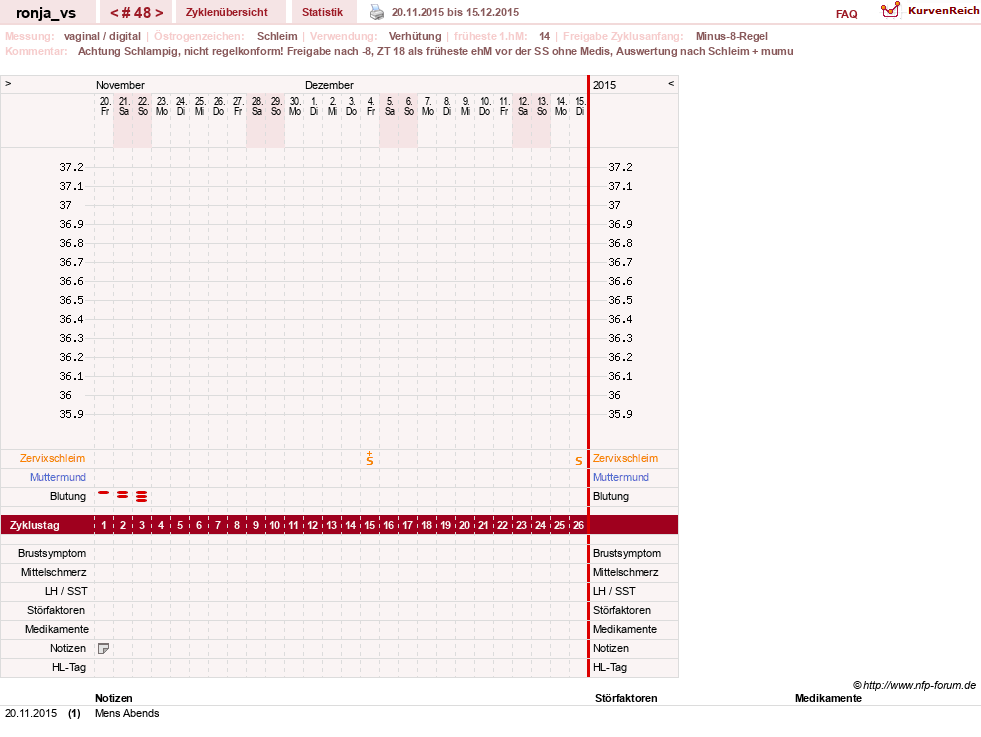Collapse chart with the < arrow next to 2015
Screen dimensions: 981x737
[671, 83]
